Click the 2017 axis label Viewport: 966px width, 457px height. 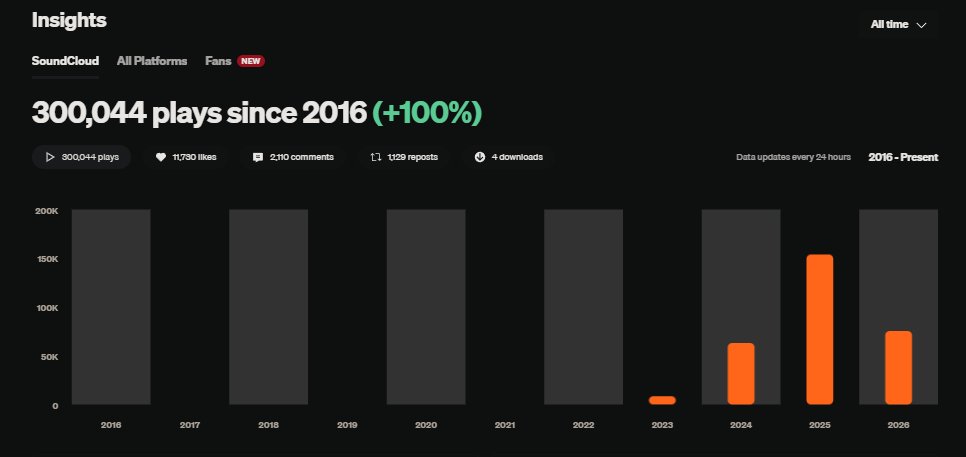pyautogui.click(x=190, y=425)
